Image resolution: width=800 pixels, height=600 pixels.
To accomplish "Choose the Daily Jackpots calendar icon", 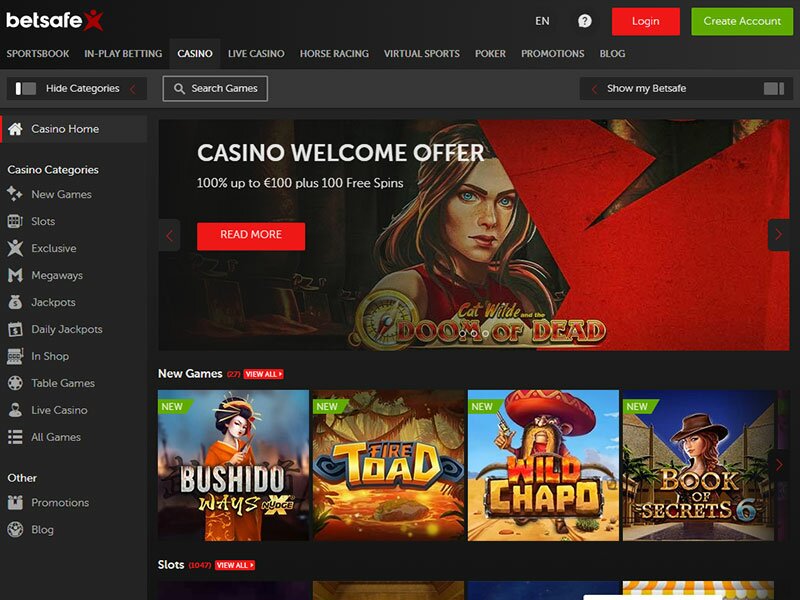I will click(15, 329).
